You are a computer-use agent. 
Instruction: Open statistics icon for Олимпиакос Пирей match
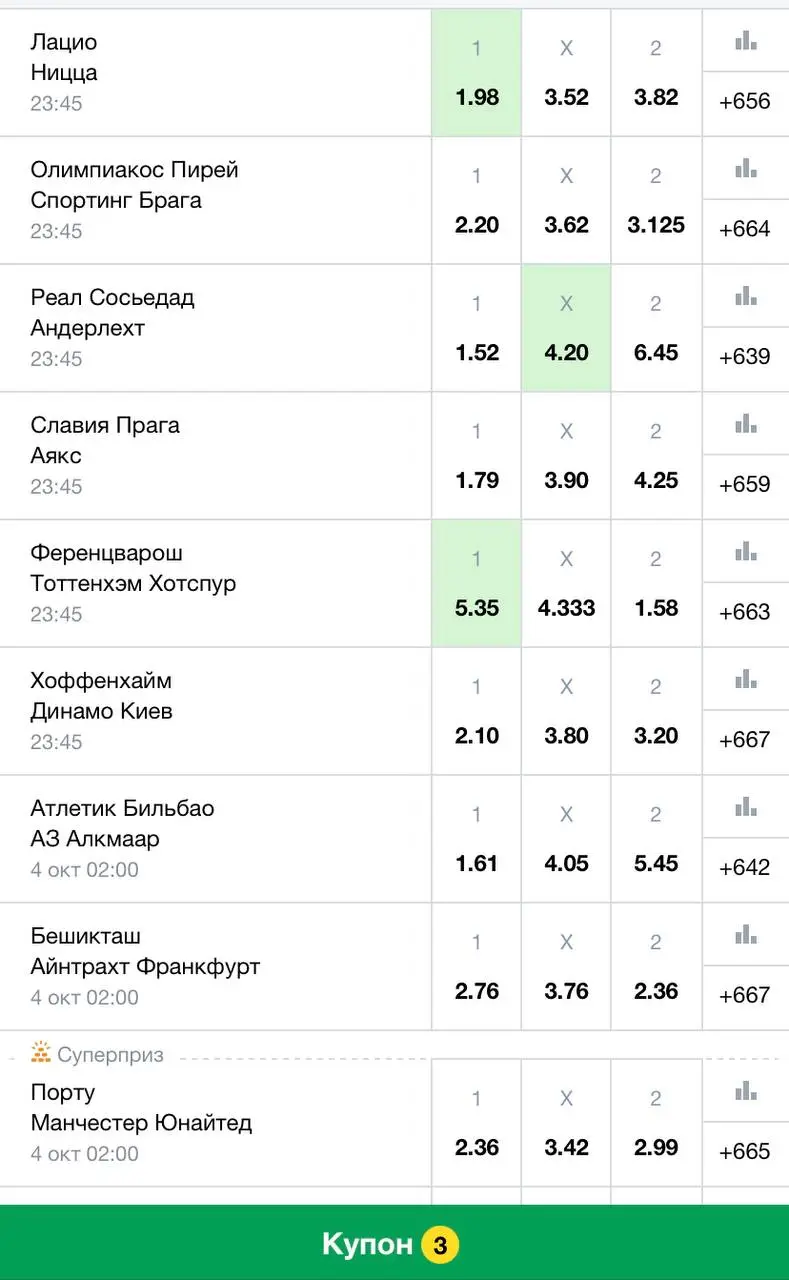(745, 168)
